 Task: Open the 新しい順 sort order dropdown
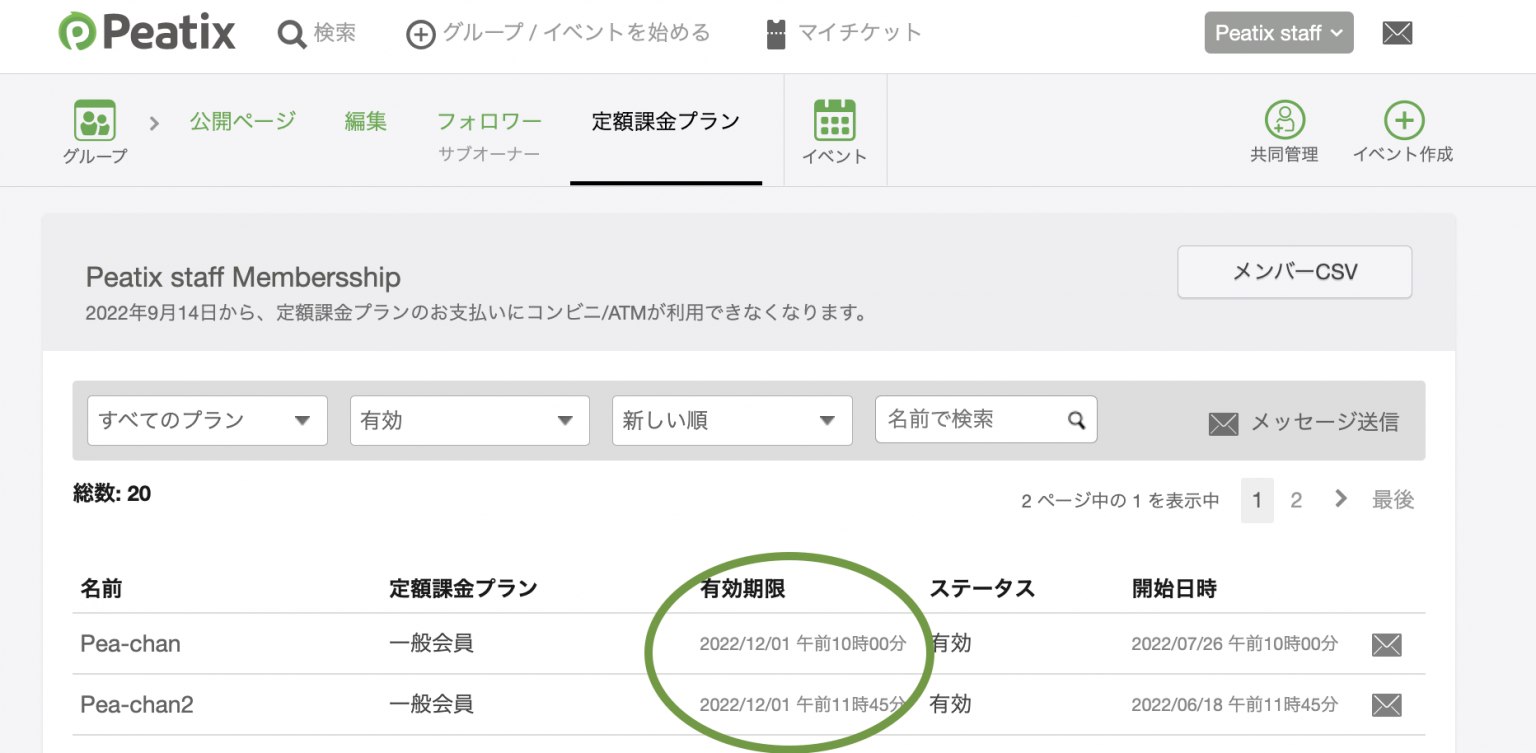(731, 420)
